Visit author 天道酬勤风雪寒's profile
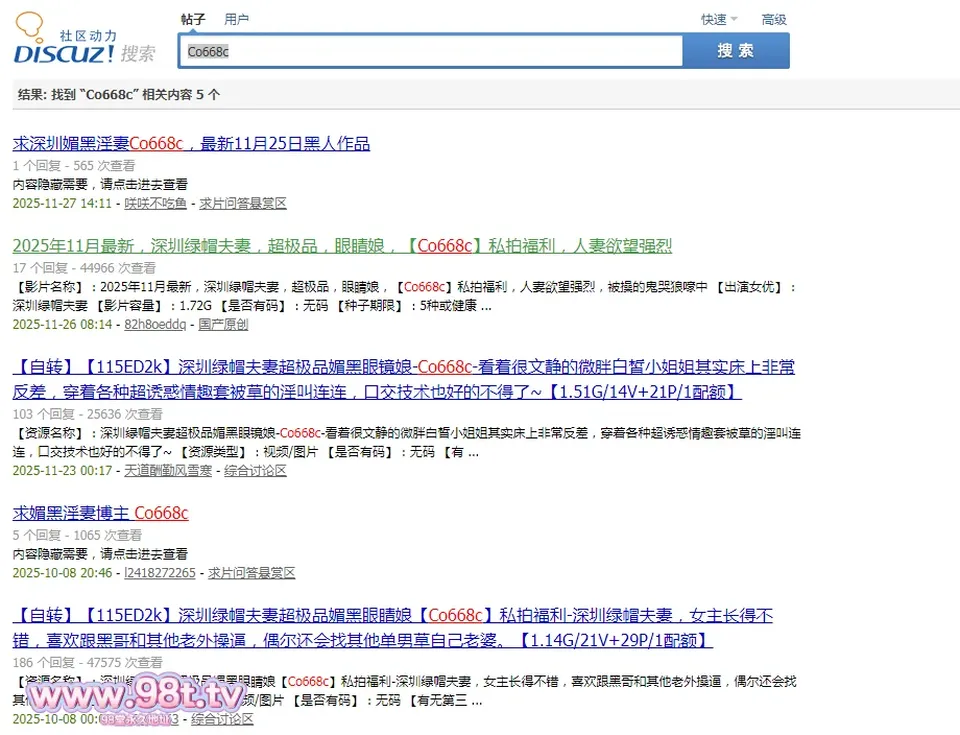The image size is (960, 735). 168,470
